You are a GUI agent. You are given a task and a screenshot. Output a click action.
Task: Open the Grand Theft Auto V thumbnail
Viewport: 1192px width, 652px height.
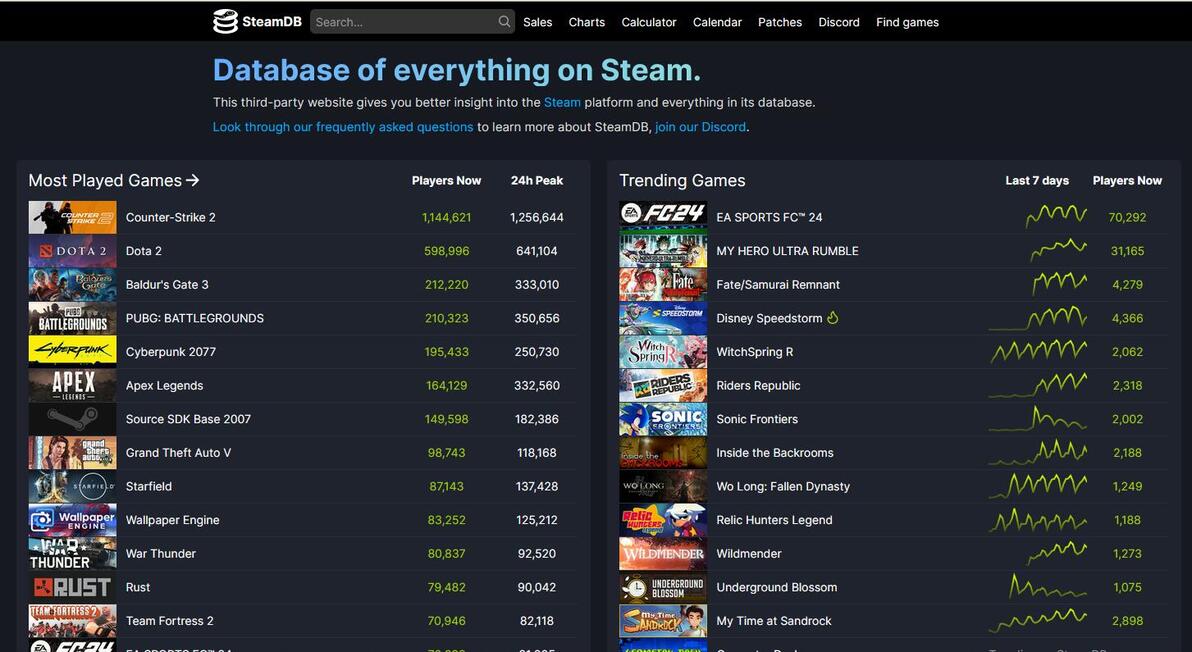[72, 453]
